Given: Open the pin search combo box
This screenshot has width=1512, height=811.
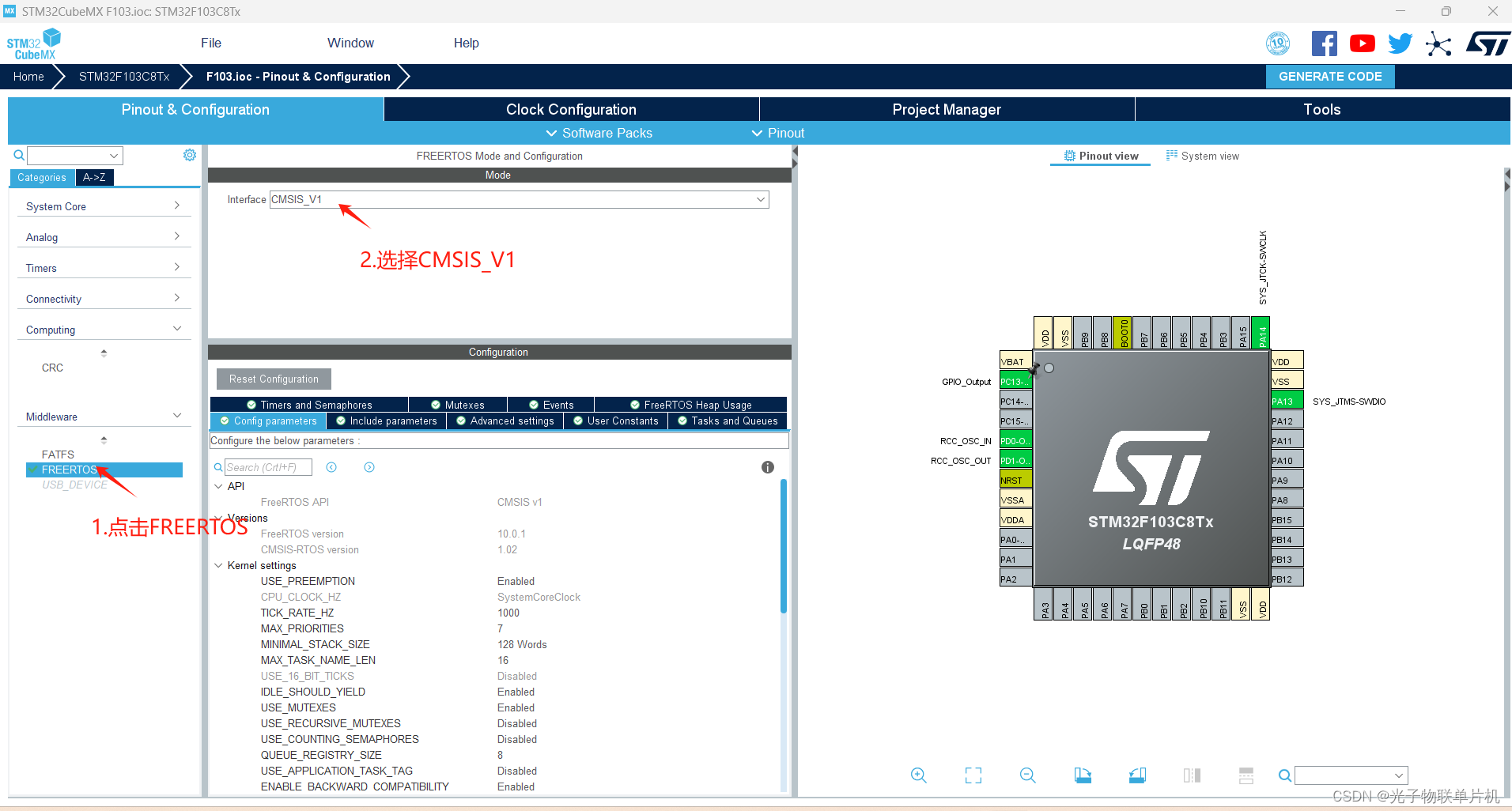Looking at the screenshot, I should click(x=1351, y=775).
